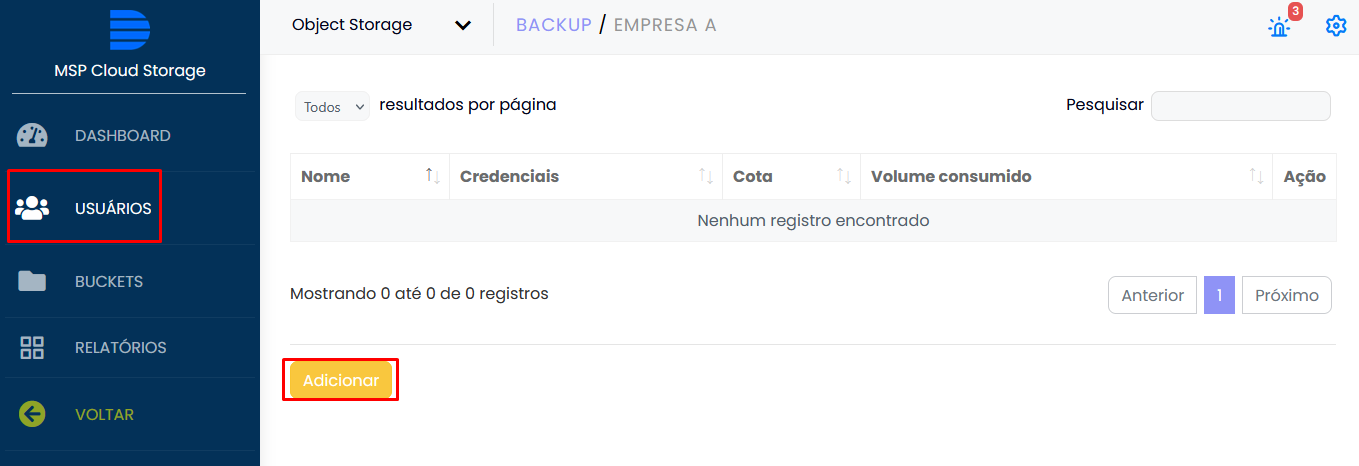Click the Buckets folder icon
This screenshot has height=466, width=1359.
pos(32,282)
